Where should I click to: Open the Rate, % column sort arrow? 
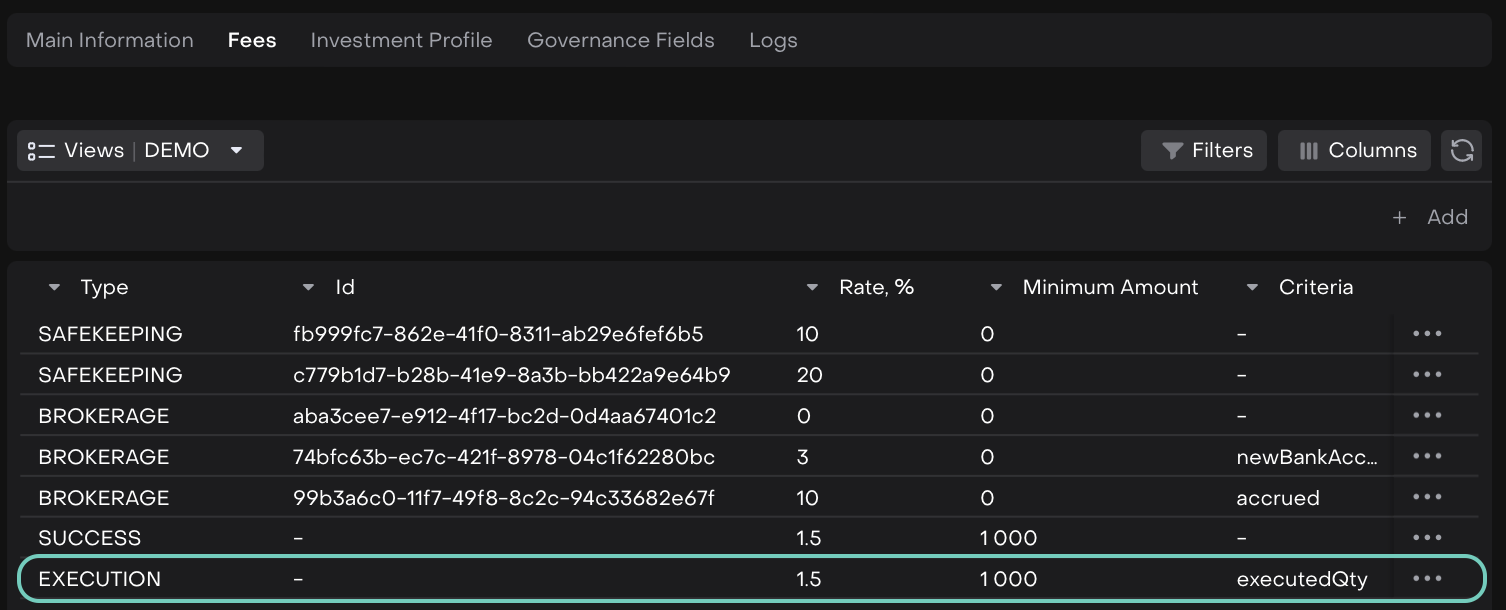click(812, 288)
